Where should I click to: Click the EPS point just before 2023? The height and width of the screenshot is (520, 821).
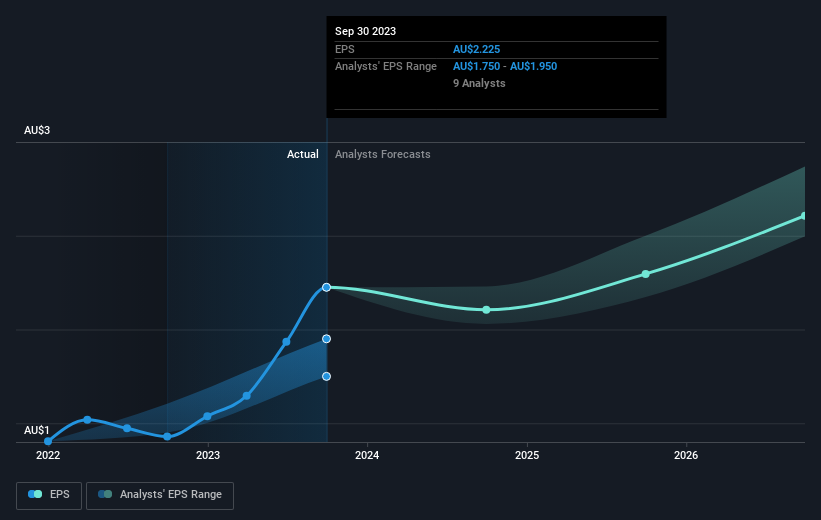[x=167, y=436]
